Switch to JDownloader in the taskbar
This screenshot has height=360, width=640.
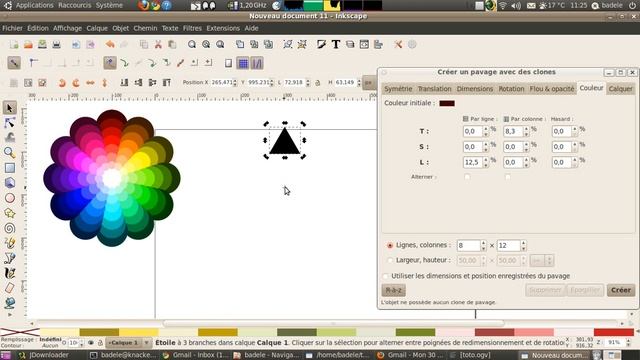tap(44, 355)
